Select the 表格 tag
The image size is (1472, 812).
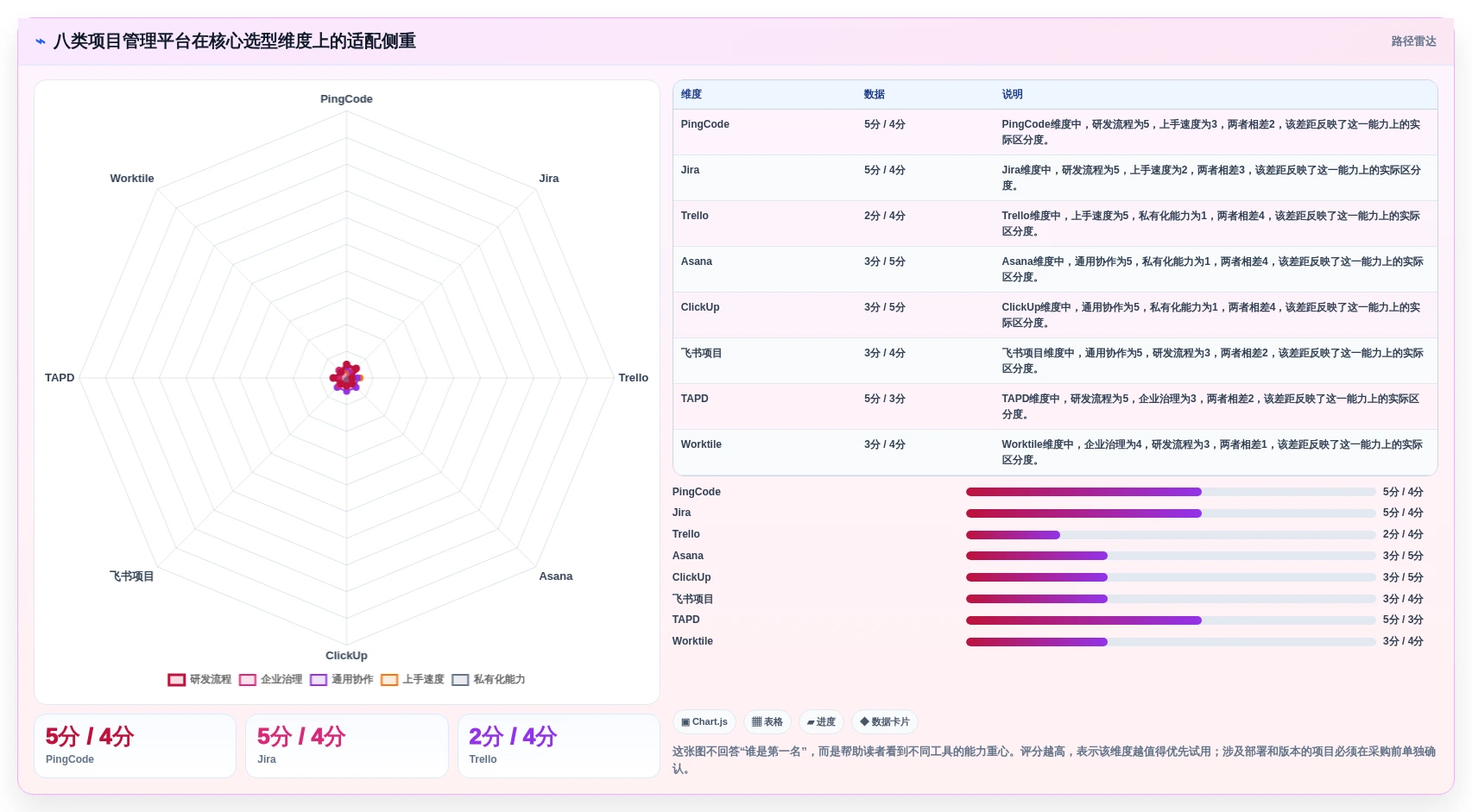(768, 722)
